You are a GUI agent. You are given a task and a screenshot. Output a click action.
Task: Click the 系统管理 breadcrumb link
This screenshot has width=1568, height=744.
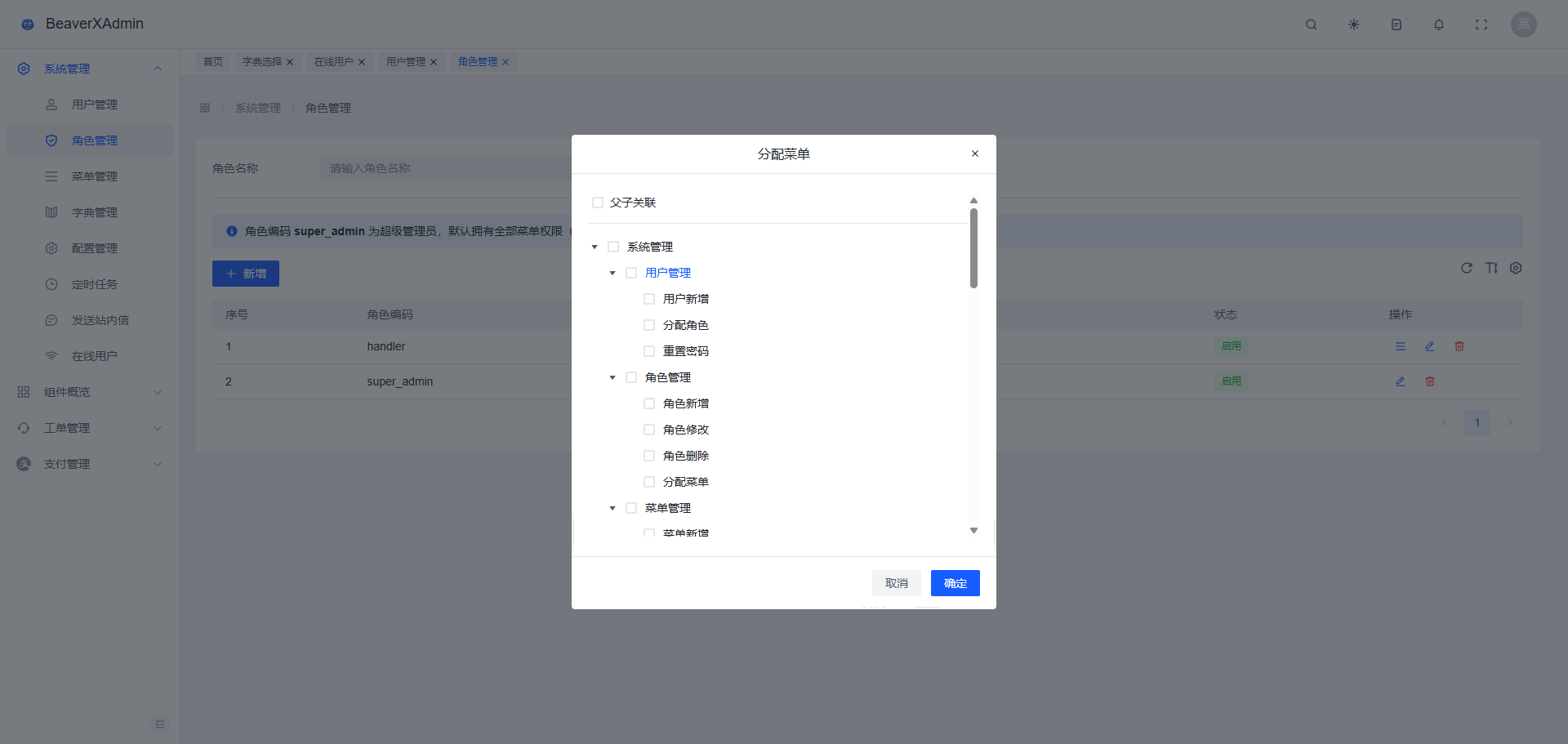(x=258, y=108)
